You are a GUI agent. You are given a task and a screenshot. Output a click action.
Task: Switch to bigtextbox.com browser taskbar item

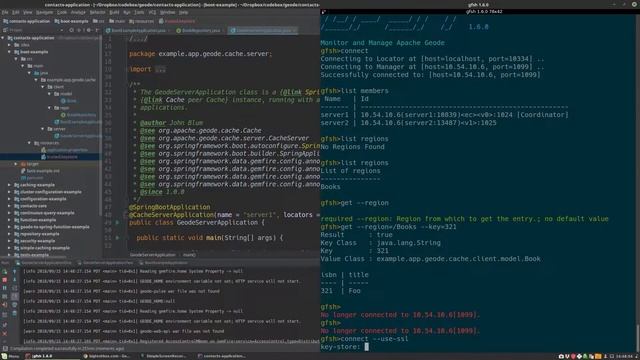tap(107, 356)
